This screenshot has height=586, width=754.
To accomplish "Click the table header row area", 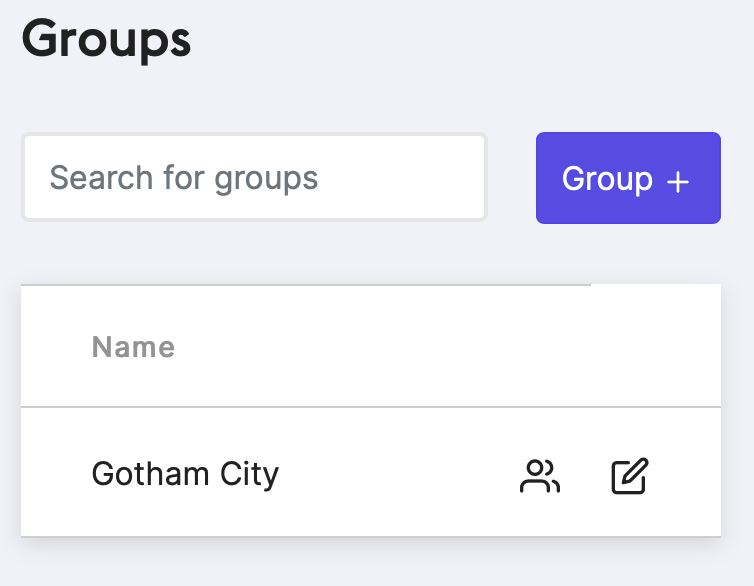I will click(371, 346).
